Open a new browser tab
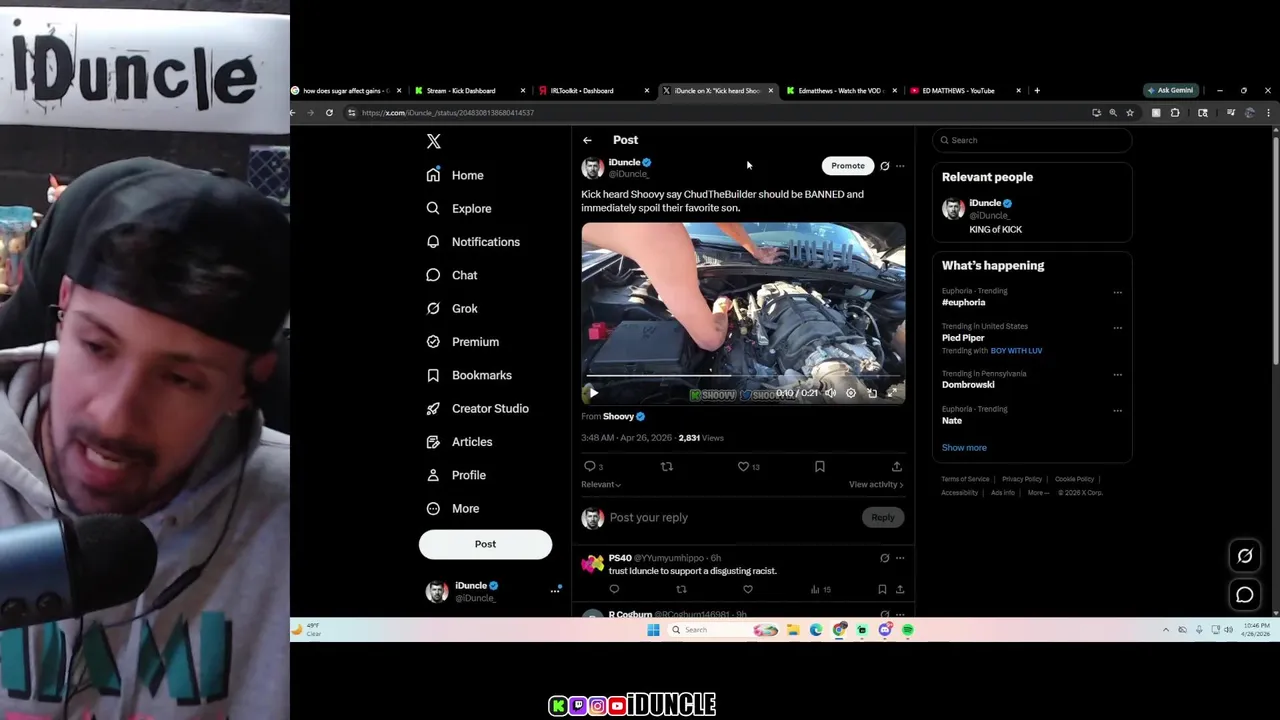This screenshot has width=1280, height=720. coord(1037,91)
